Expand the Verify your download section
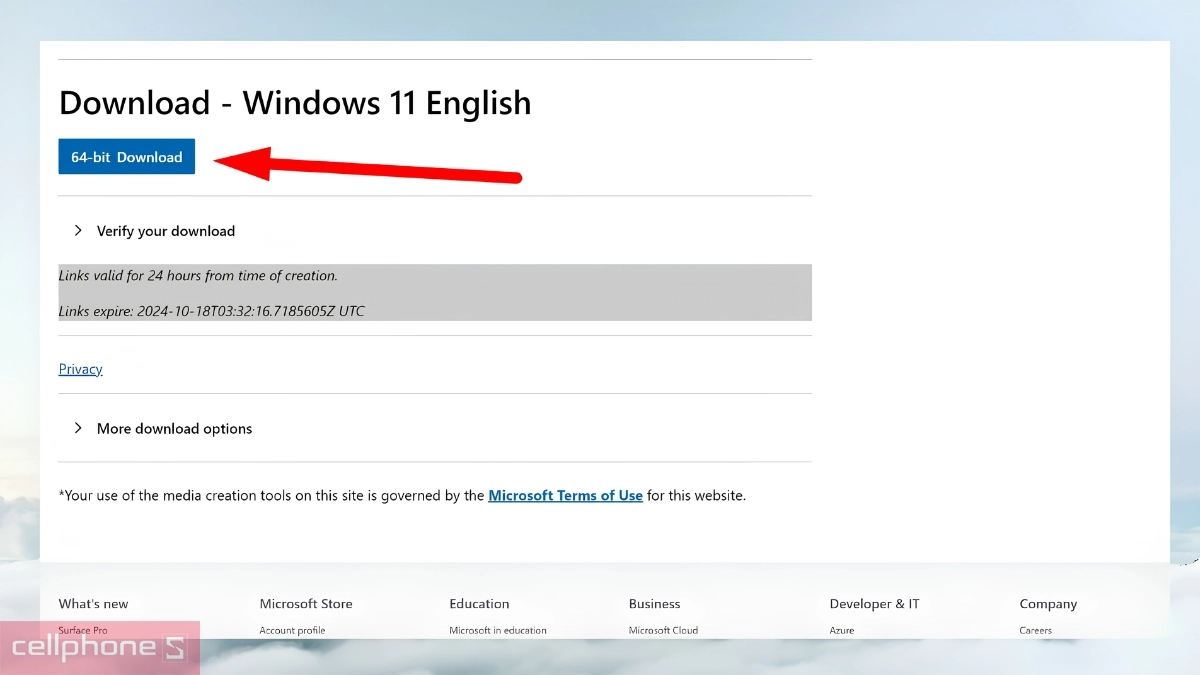Viewport: 1200px width, 675px height. pyautogui.click(x=155, y=231)
